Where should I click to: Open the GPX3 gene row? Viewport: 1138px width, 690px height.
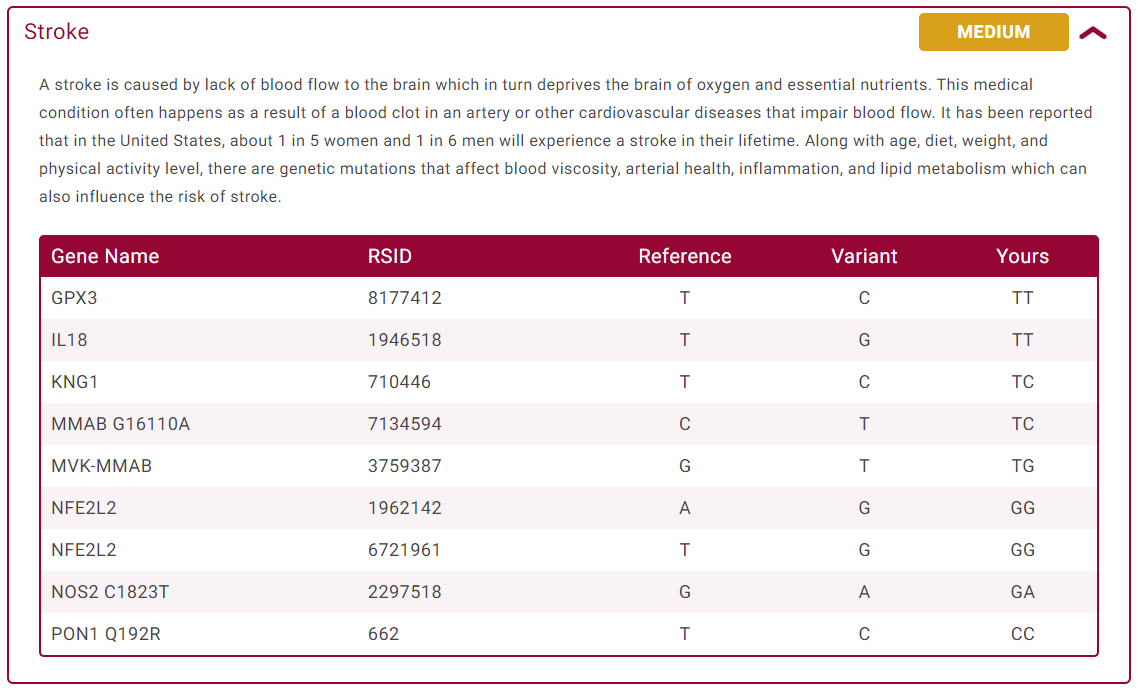click(x=72, y=298)
